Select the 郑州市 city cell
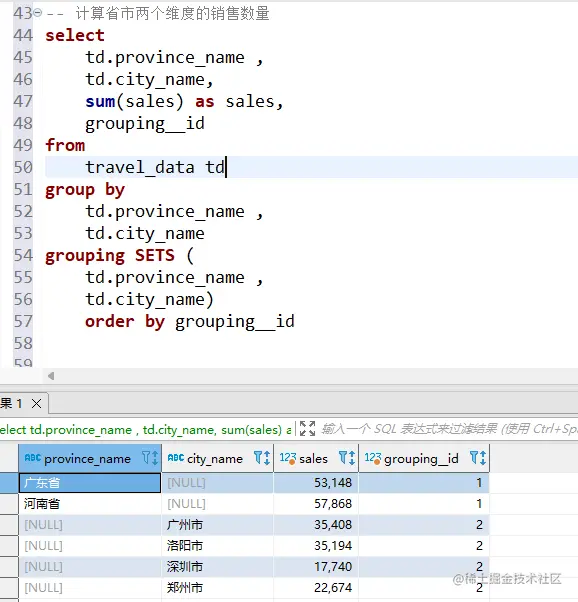 tap(217, 588)
